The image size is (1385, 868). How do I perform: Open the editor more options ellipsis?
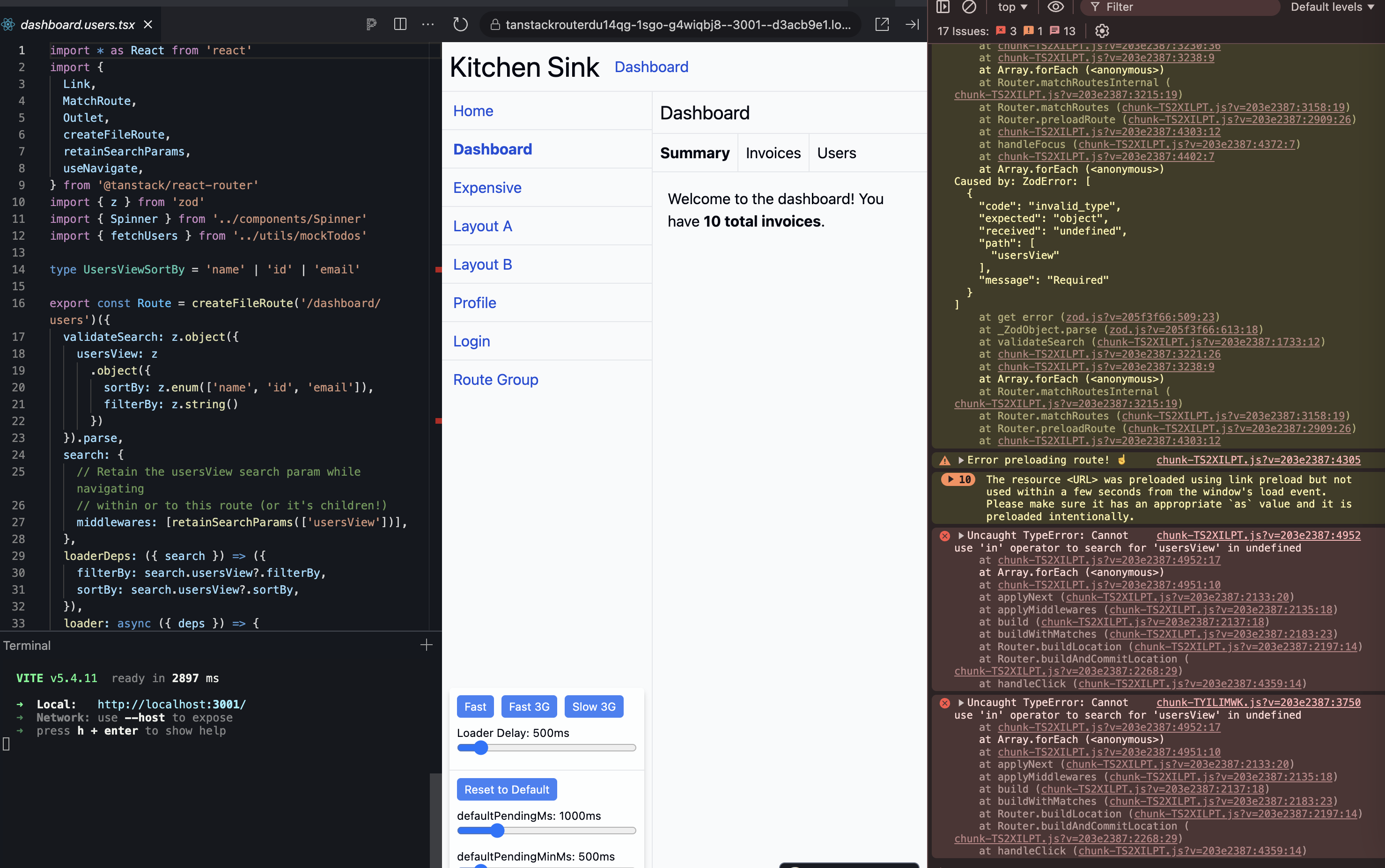click(428, 24)
